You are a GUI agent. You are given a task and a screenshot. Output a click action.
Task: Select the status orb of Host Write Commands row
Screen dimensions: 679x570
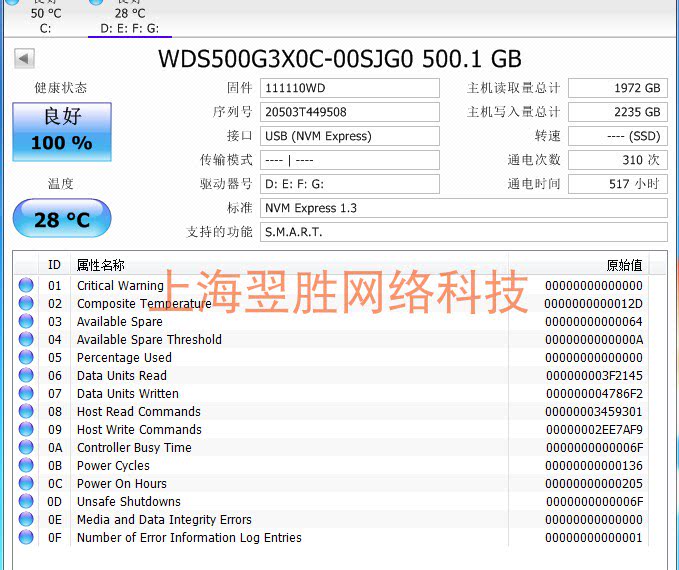coord(26,429)
